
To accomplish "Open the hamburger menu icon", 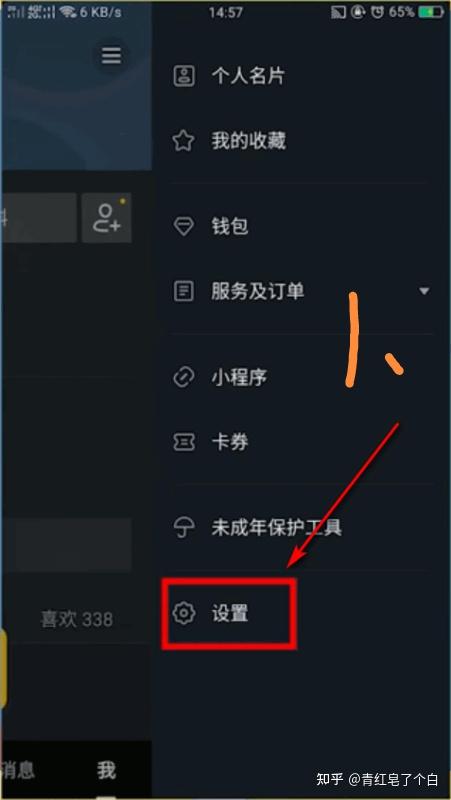I will 111,55.
